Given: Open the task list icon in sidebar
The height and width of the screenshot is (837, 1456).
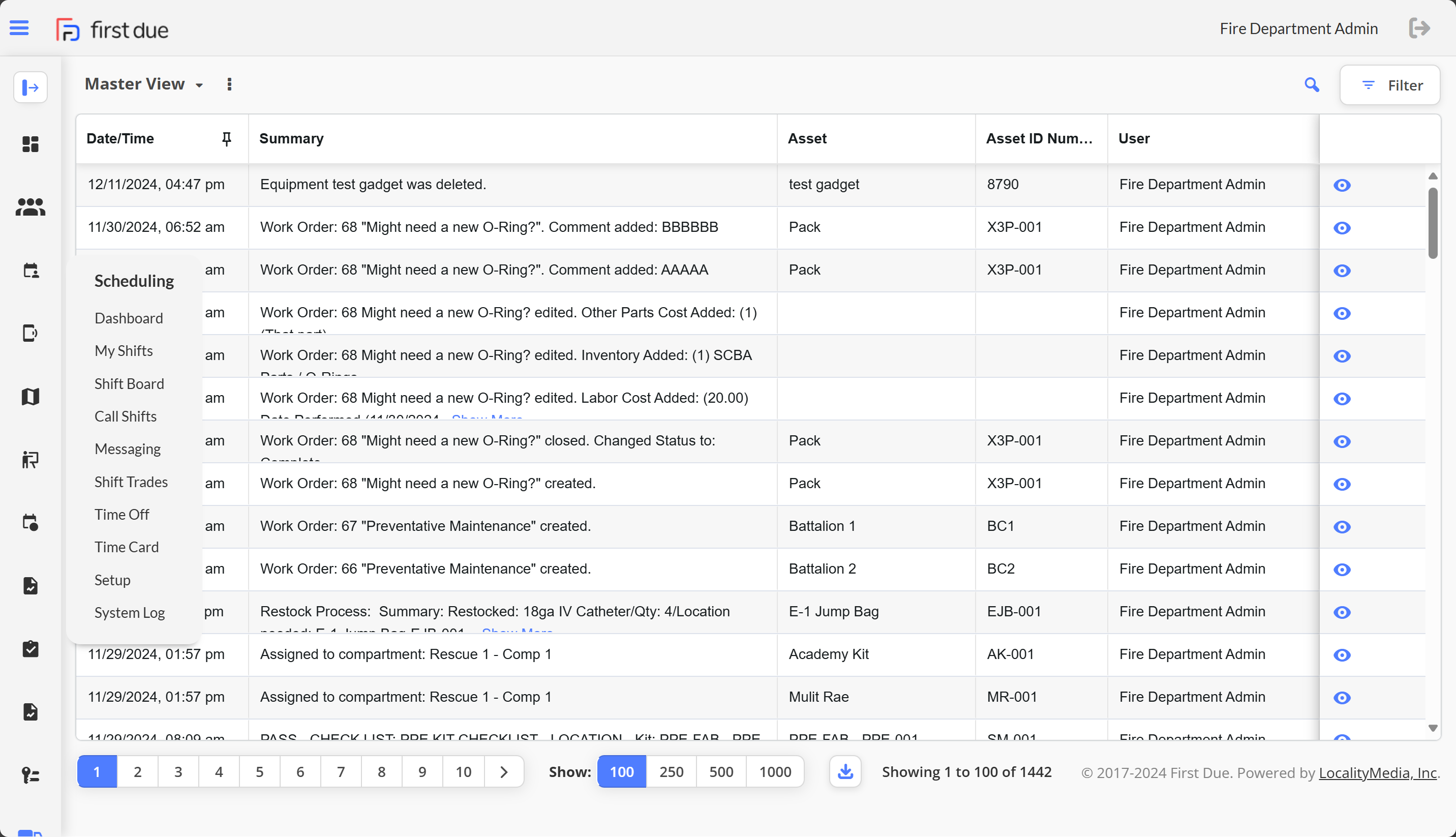Looking at the screenshot, I should coord(31,775).
